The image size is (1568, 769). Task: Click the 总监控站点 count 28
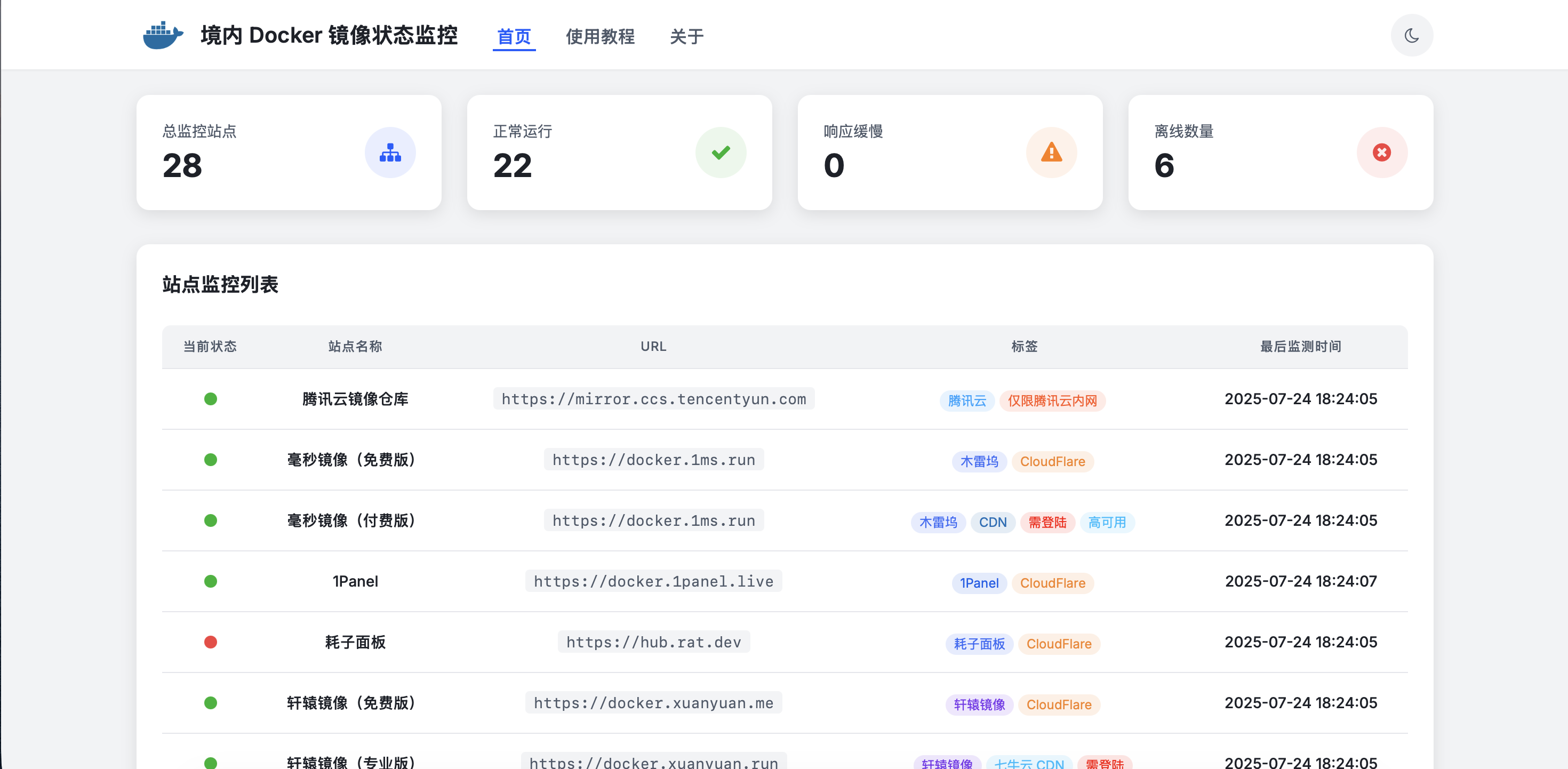pos(182,166)
